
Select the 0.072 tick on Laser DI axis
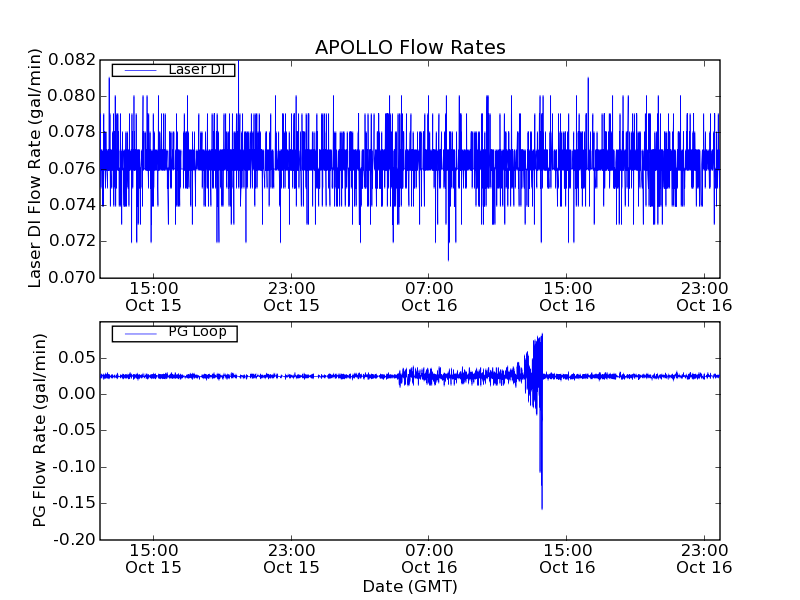click(72, 241)
